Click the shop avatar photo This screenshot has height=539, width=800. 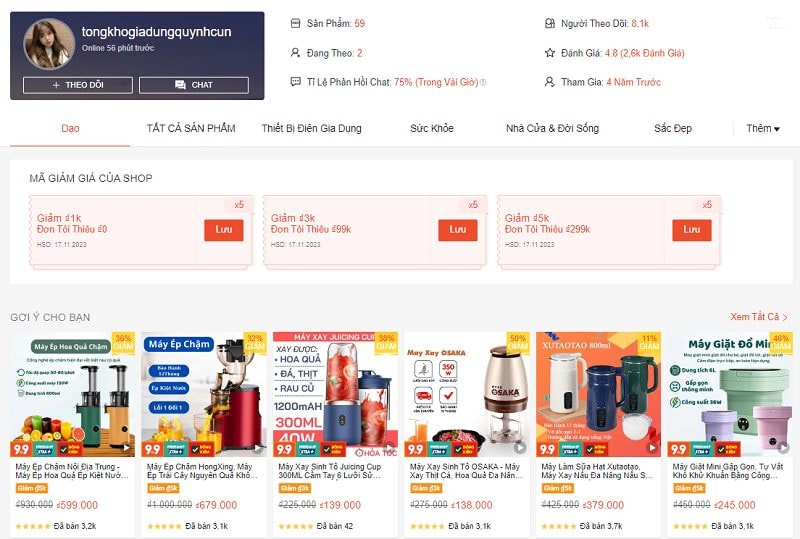coord(49,44)
